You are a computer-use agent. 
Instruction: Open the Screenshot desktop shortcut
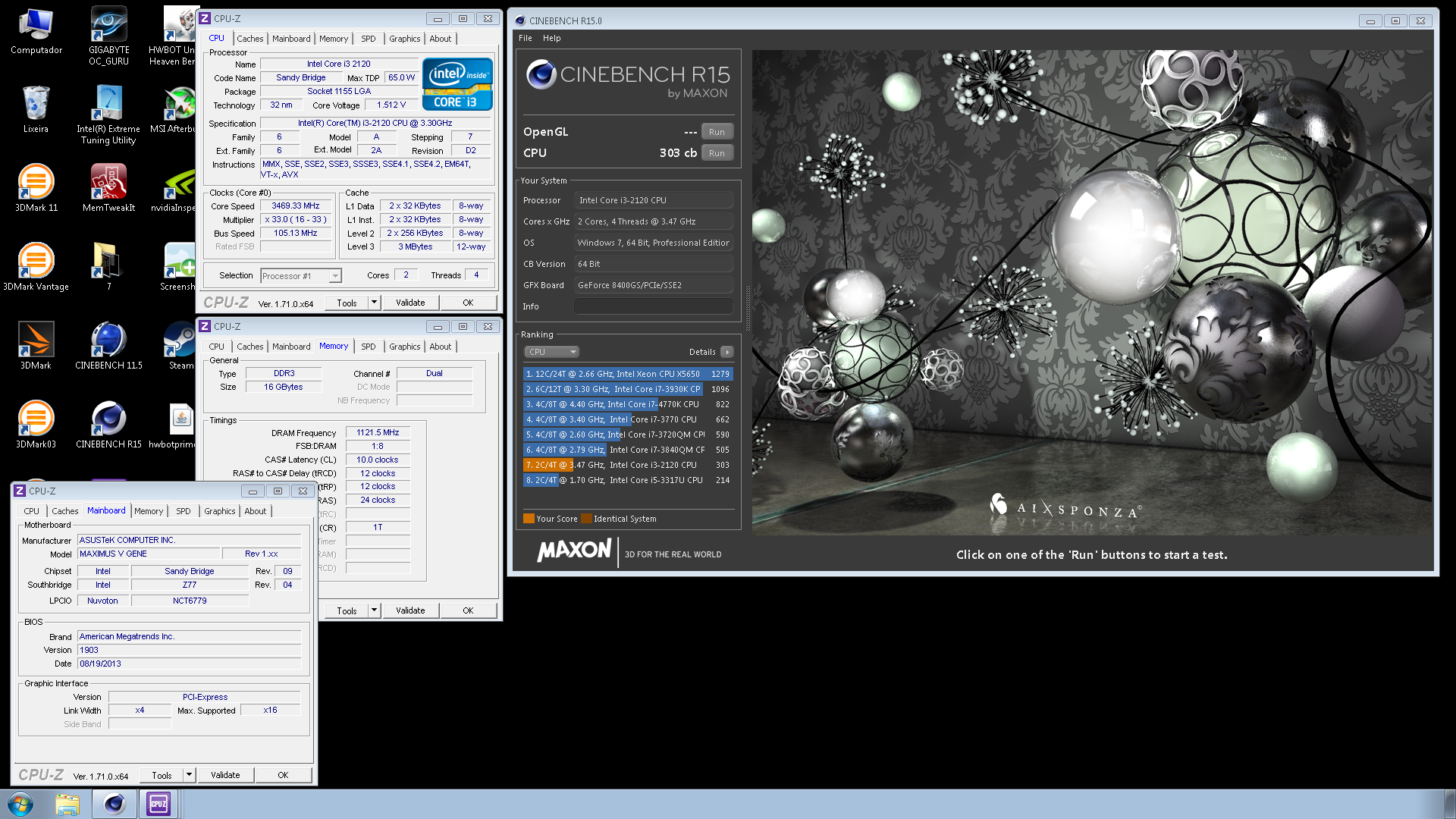pyautogui.click(x=179, y=267)
